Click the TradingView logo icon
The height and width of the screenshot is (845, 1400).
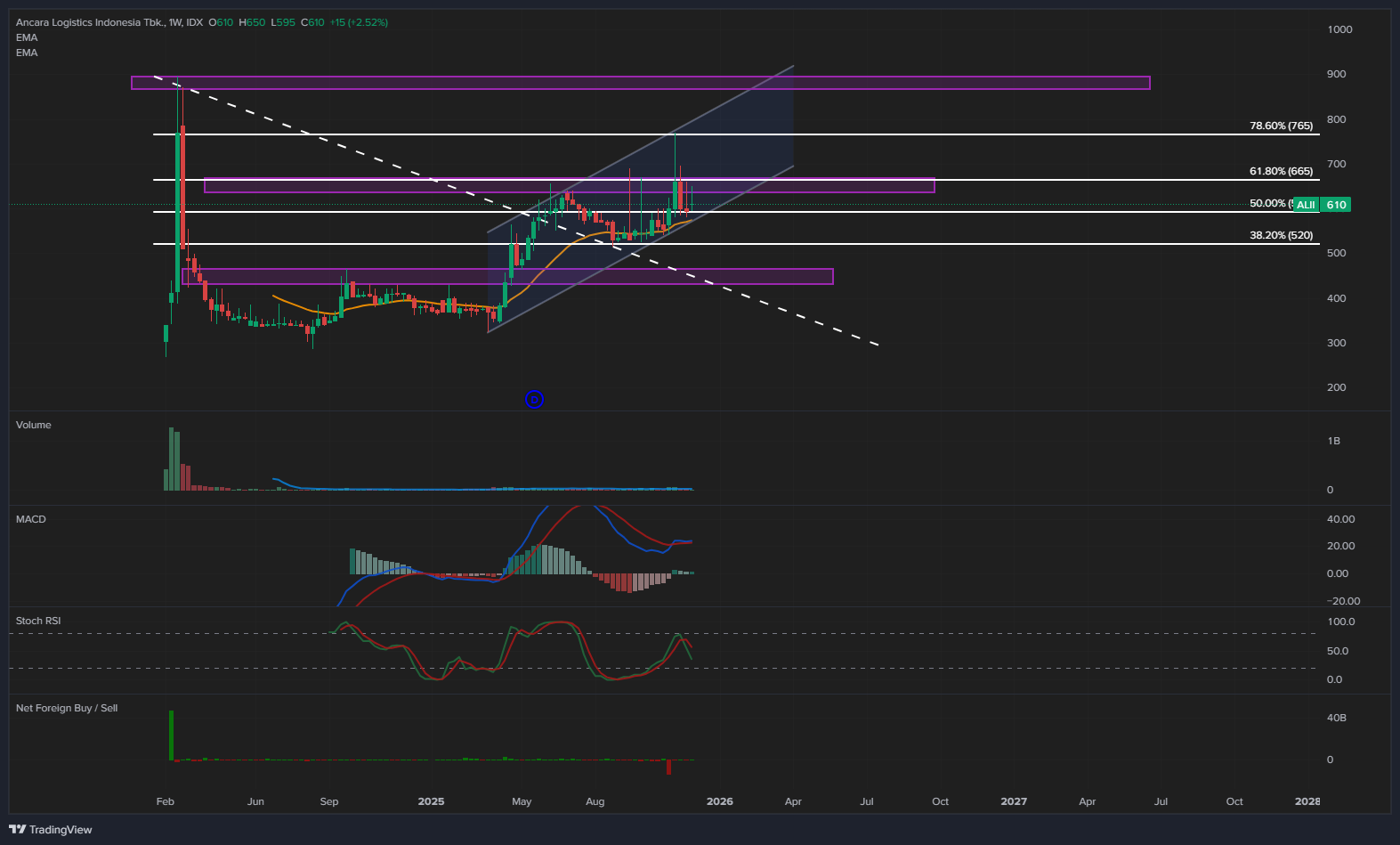coord(18,830)
